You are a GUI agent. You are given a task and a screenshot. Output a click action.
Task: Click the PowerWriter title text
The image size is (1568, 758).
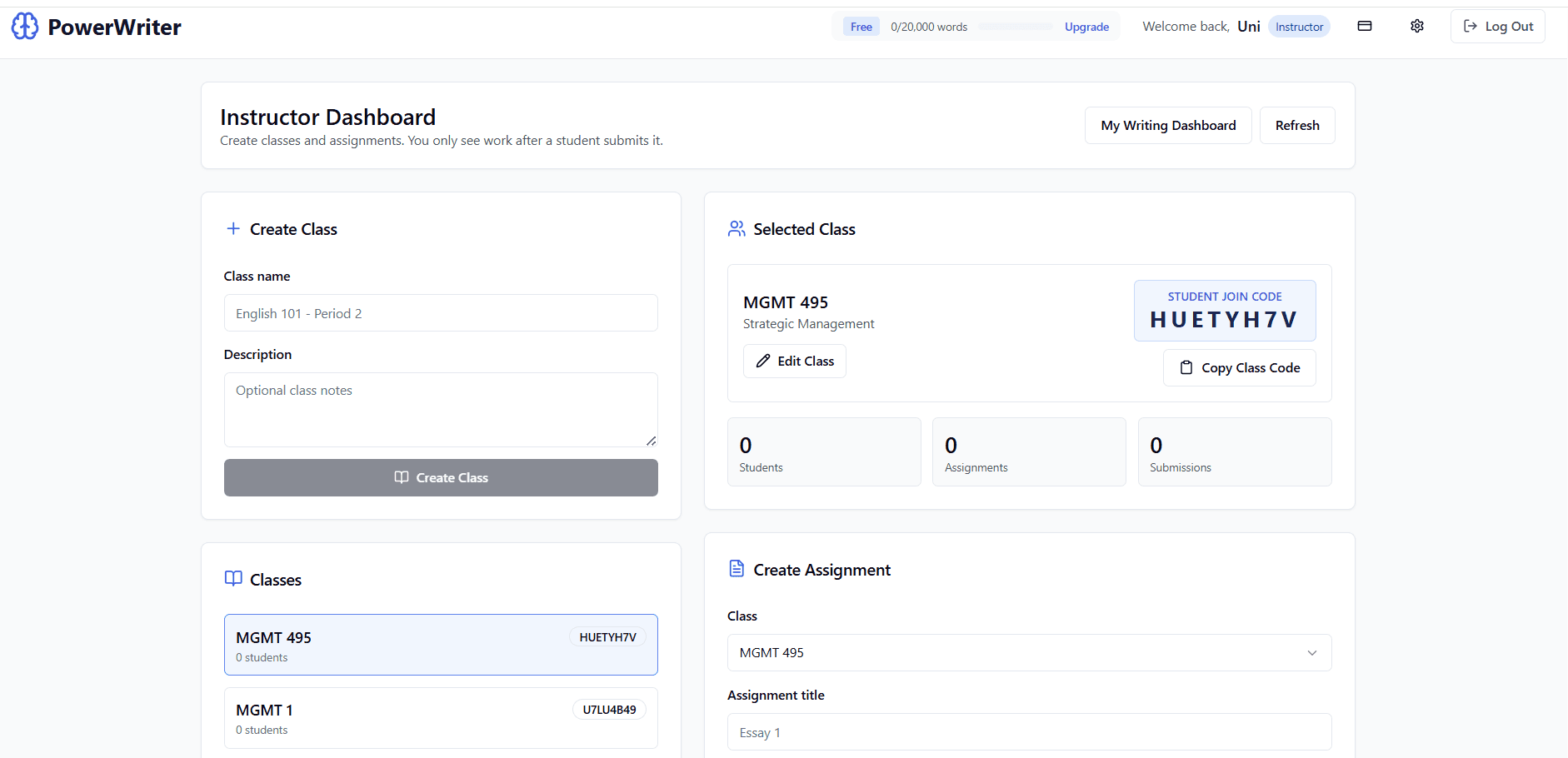tap(114, 27)
